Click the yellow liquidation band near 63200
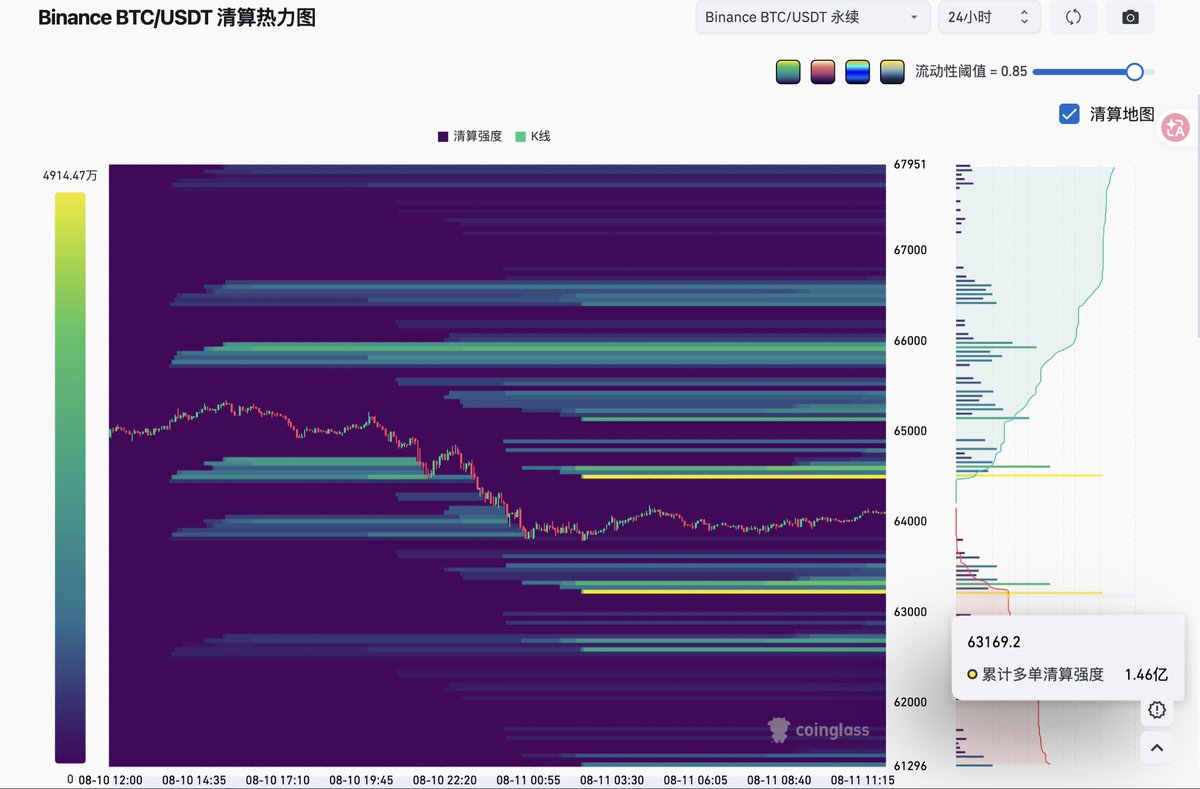 point(733,591)
